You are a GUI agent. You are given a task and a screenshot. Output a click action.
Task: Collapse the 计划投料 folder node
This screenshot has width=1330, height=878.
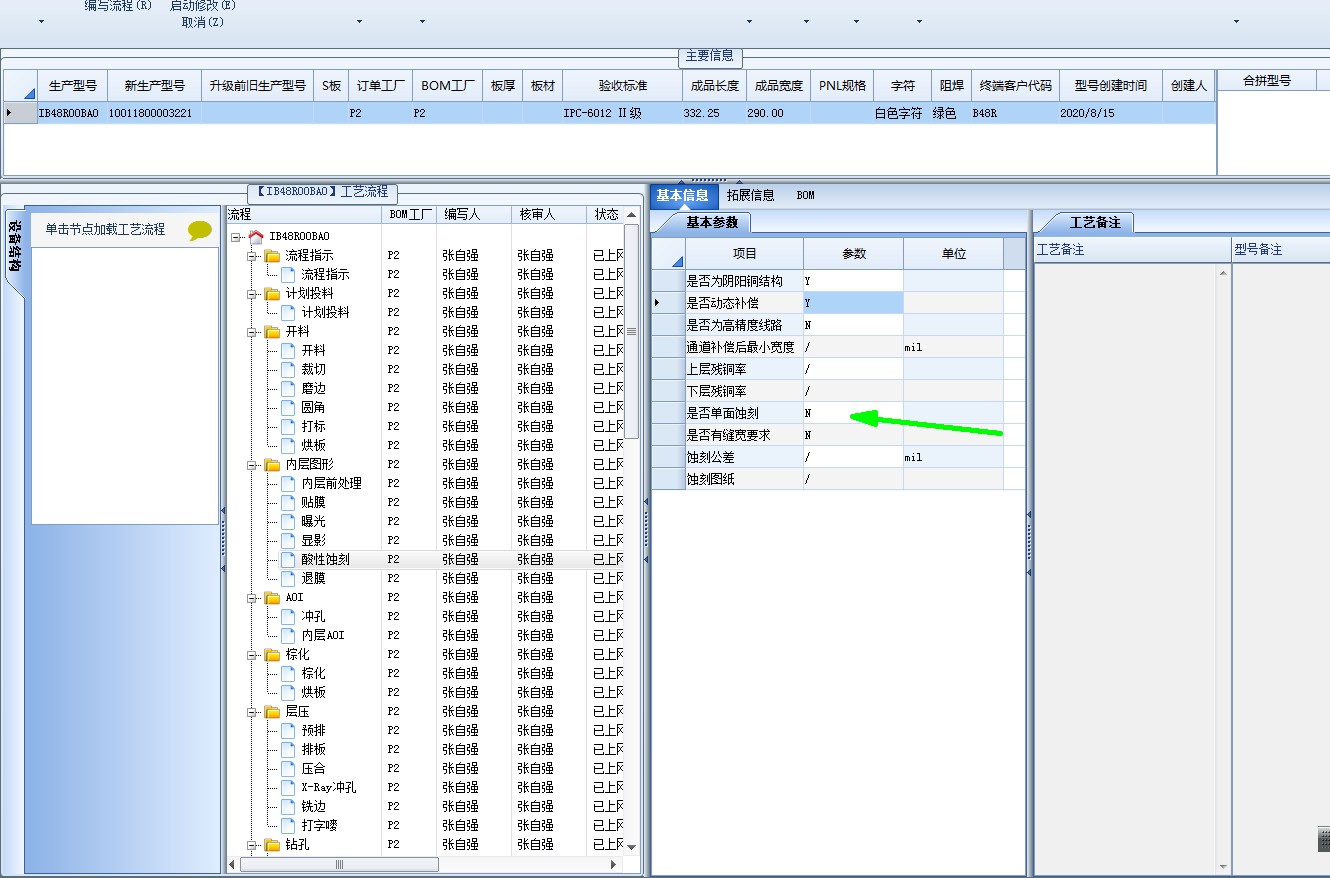tap(253, 293)
